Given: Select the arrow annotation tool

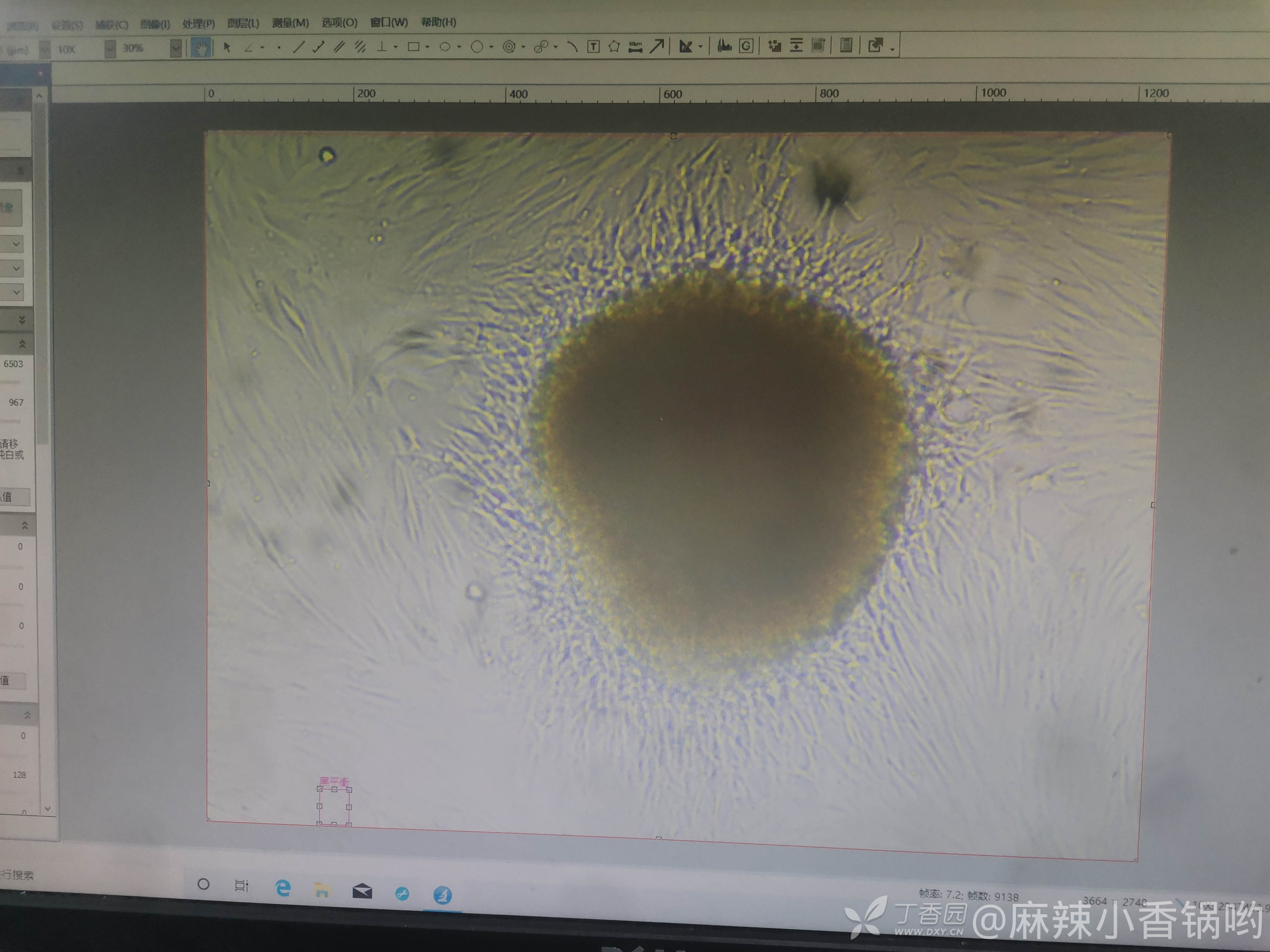Looking at the screenshot, I should [657, 46].
